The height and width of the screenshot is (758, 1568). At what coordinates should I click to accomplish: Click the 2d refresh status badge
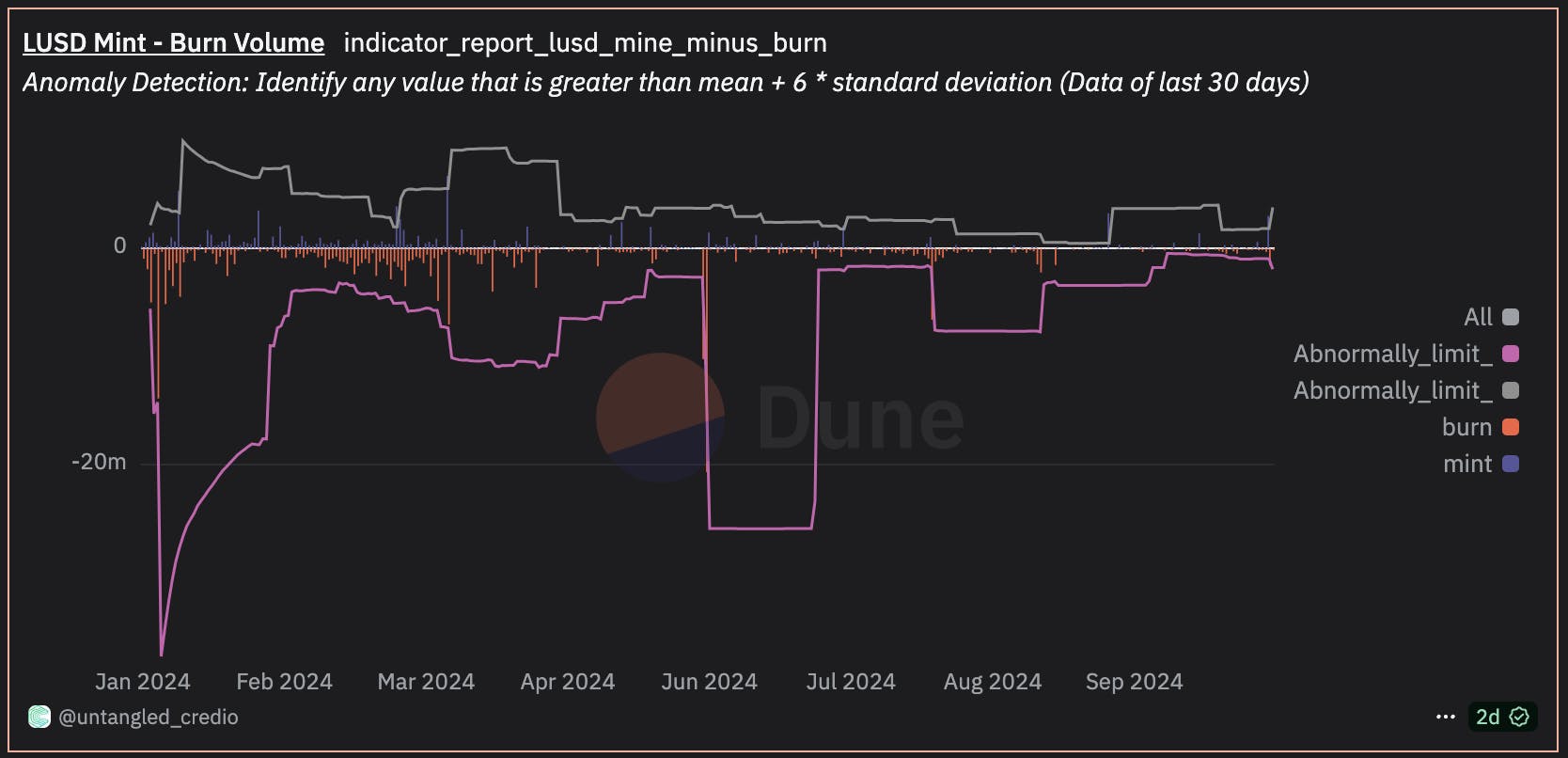[1502, 717]
